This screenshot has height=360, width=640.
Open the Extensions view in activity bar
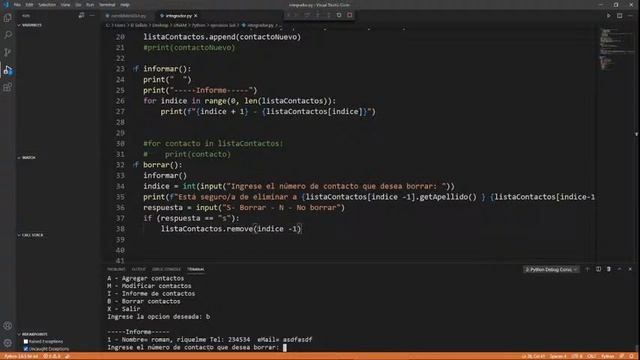point(7,87)
